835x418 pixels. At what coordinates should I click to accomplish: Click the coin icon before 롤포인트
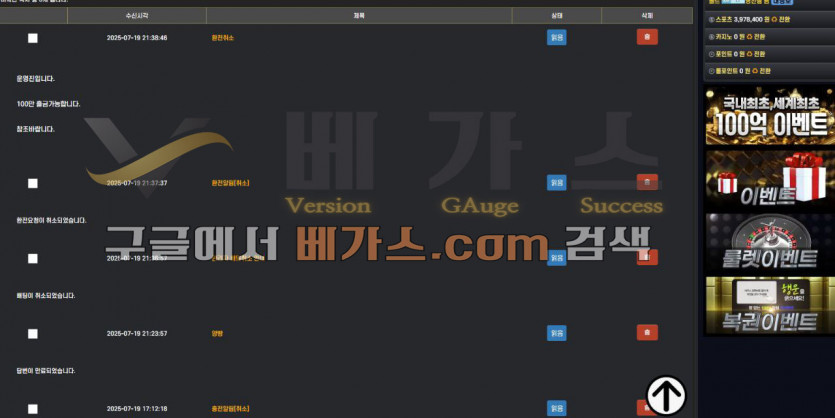pos(711,71)
